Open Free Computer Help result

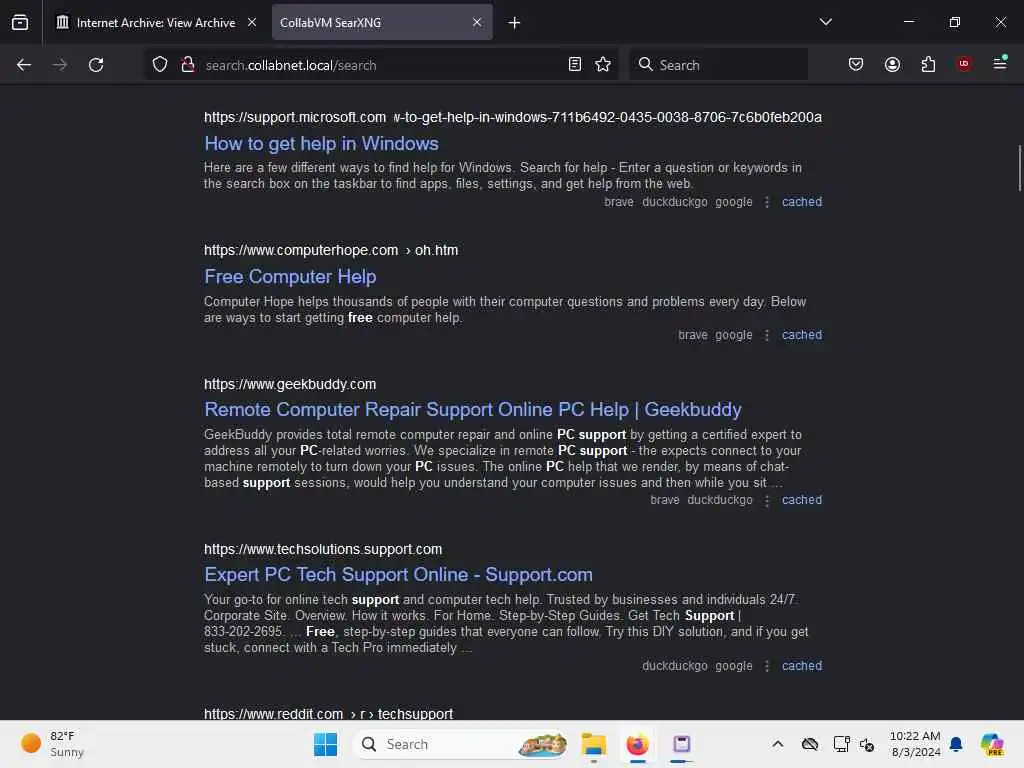[x=290, y=277]
